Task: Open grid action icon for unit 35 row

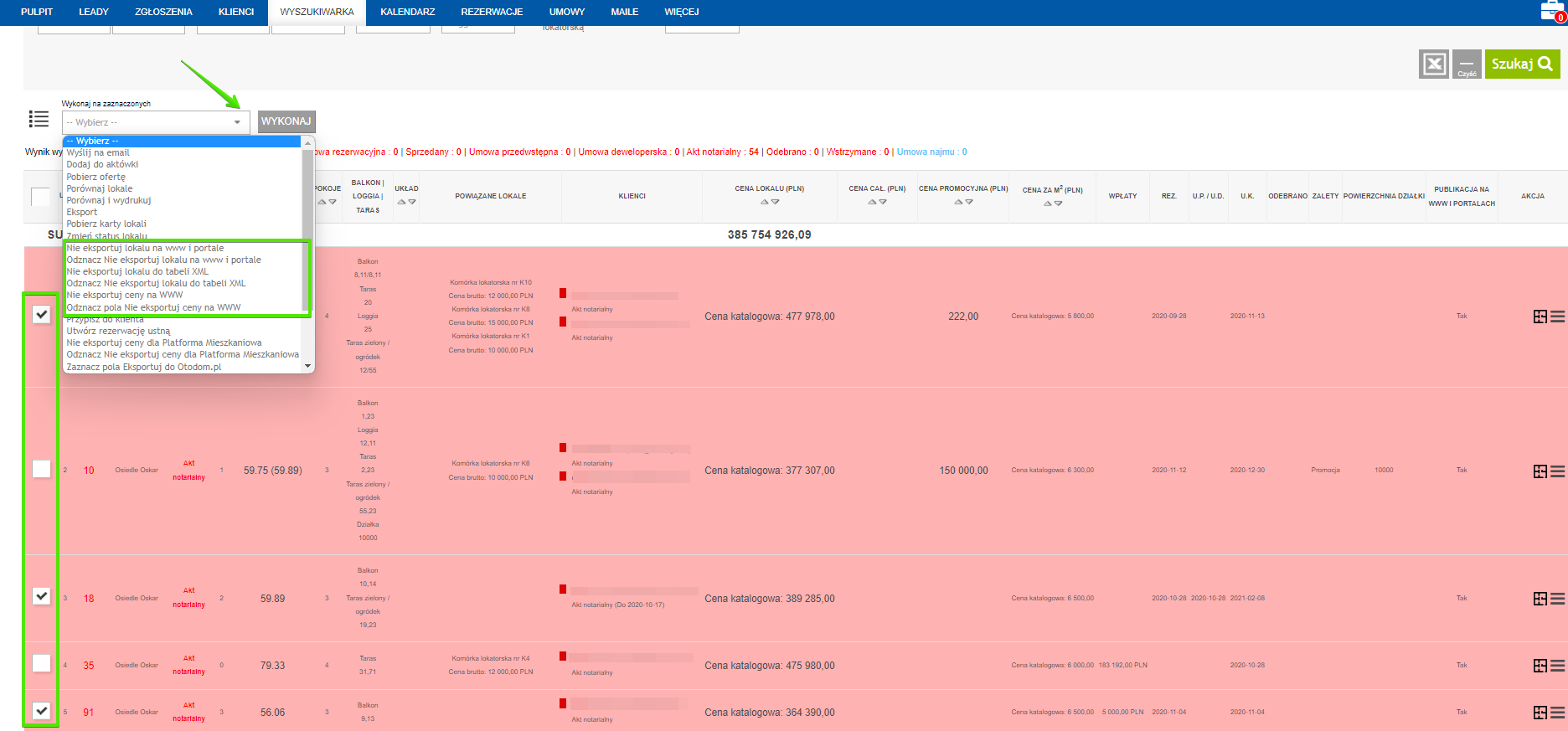Action: click(x=1540, y=666)
